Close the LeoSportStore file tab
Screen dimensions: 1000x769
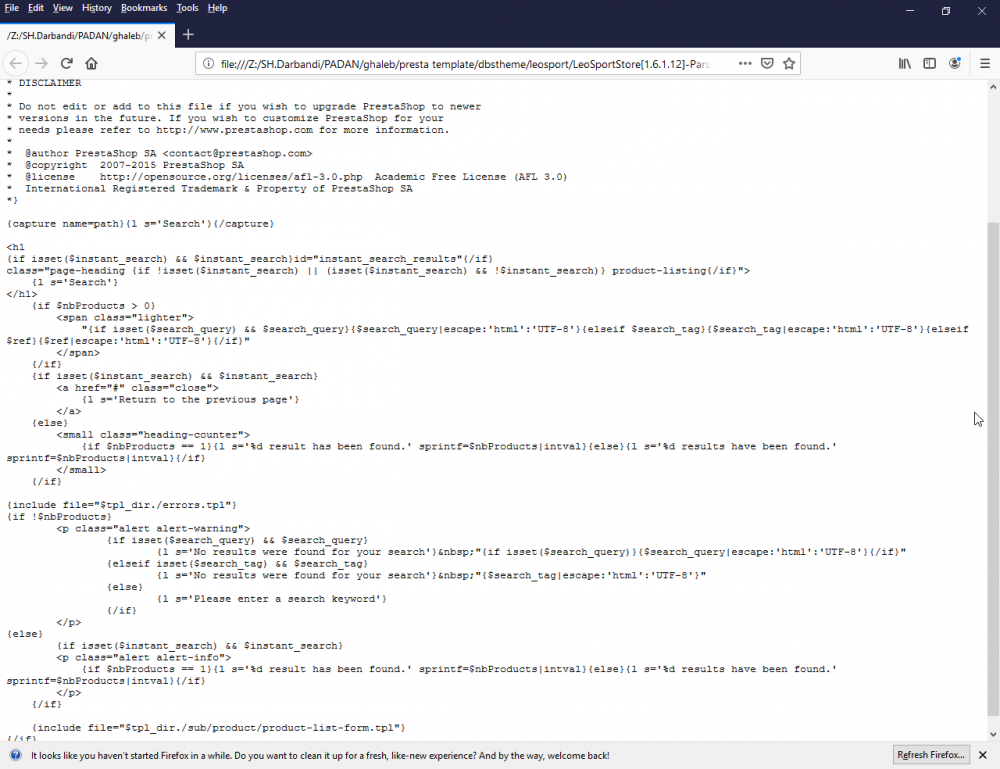pyautogui.click(x=162, y=33)
